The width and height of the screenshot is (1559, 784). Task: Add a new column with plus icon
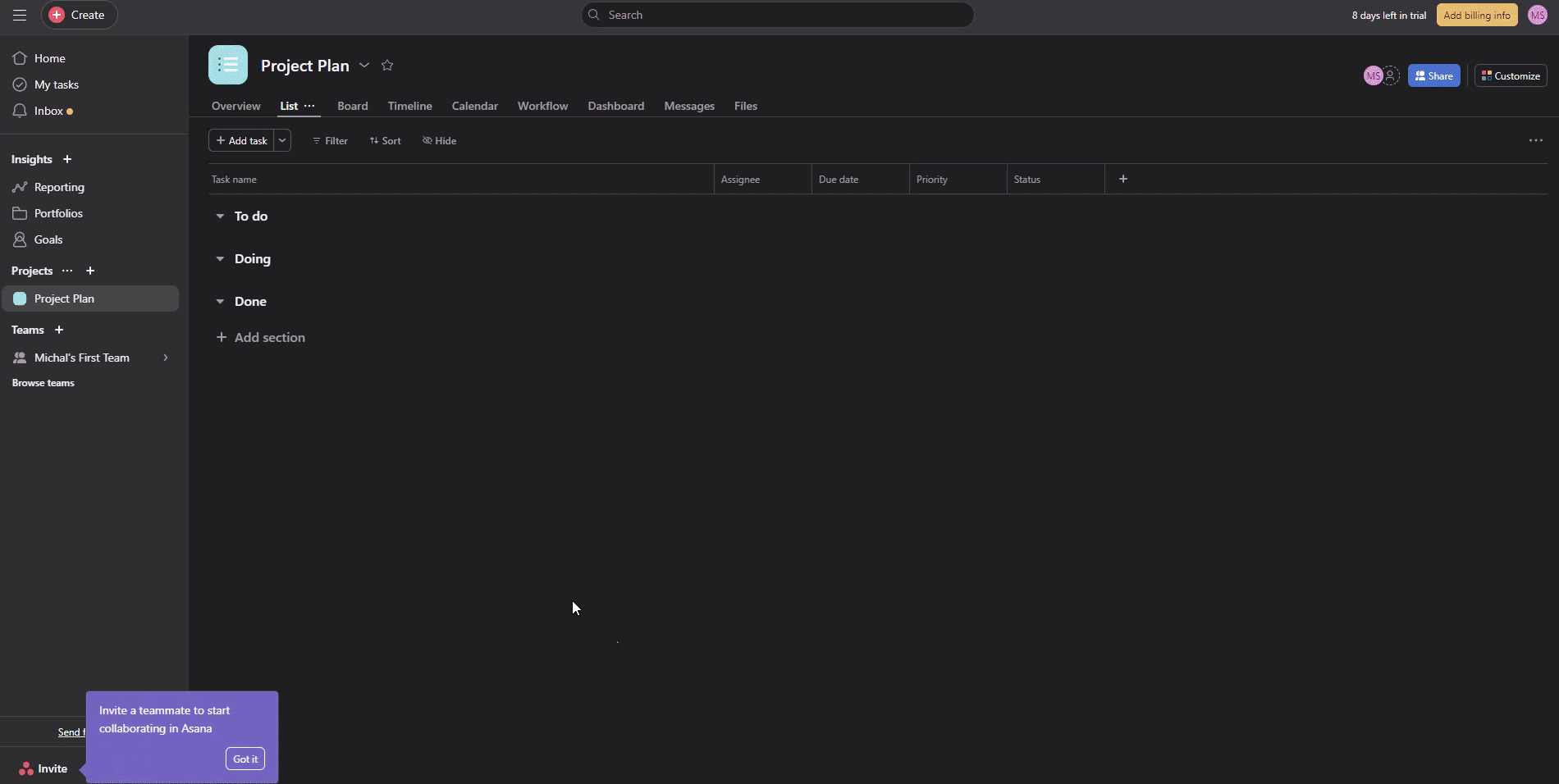click(x=1123, y=179)
